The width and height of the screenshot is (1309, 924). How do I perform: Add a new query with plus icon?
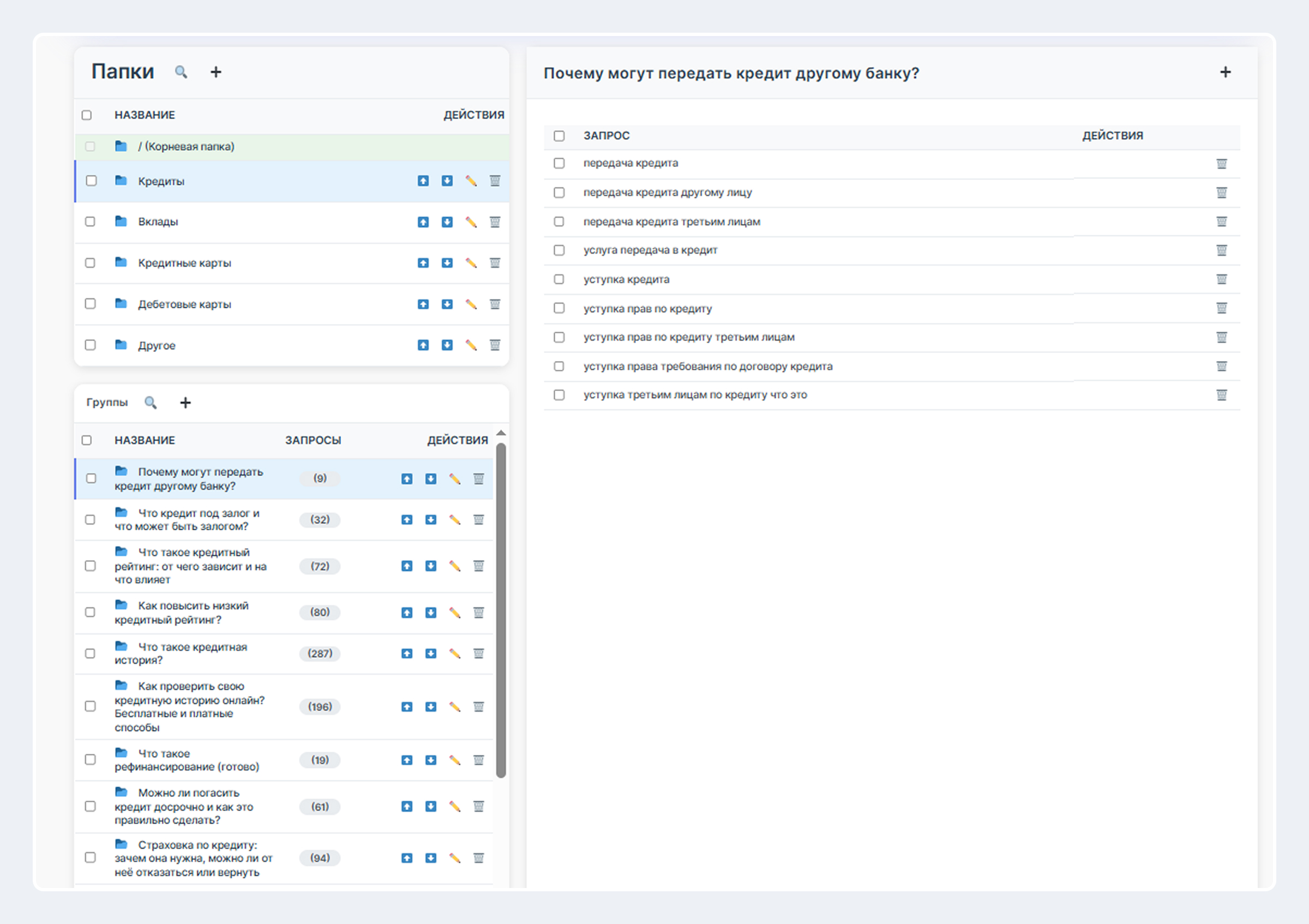(1225, 72)
